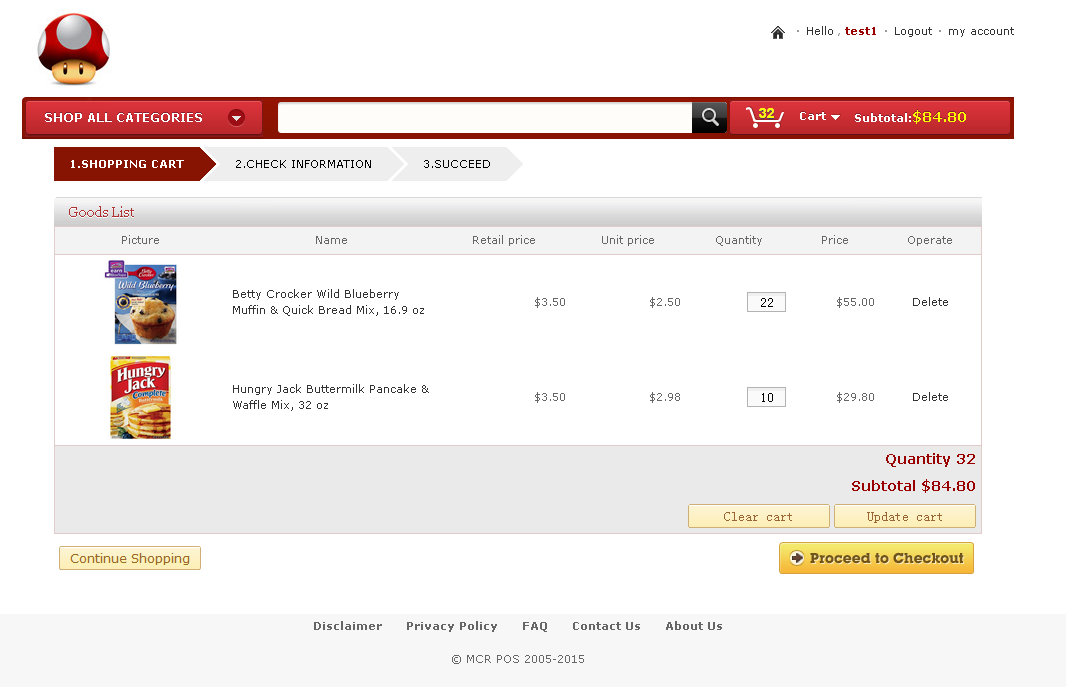The image size is (1066, 687).
Task: Open the Cart dropdown menu
Action: point(819,117)
